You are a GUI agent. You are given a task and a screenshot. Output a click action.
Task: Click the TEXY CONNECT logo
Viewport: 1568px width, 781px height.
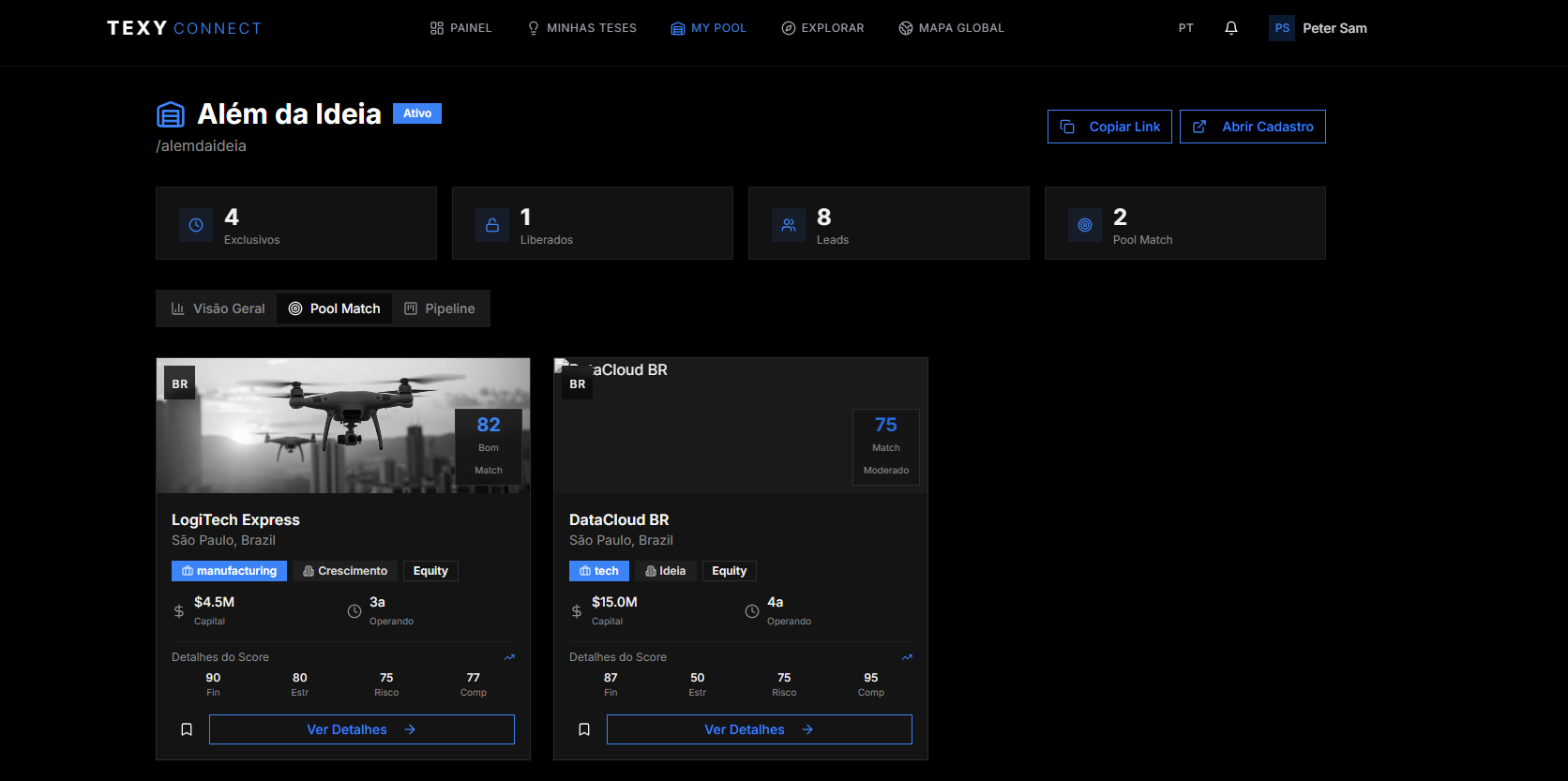pos(184,28)
